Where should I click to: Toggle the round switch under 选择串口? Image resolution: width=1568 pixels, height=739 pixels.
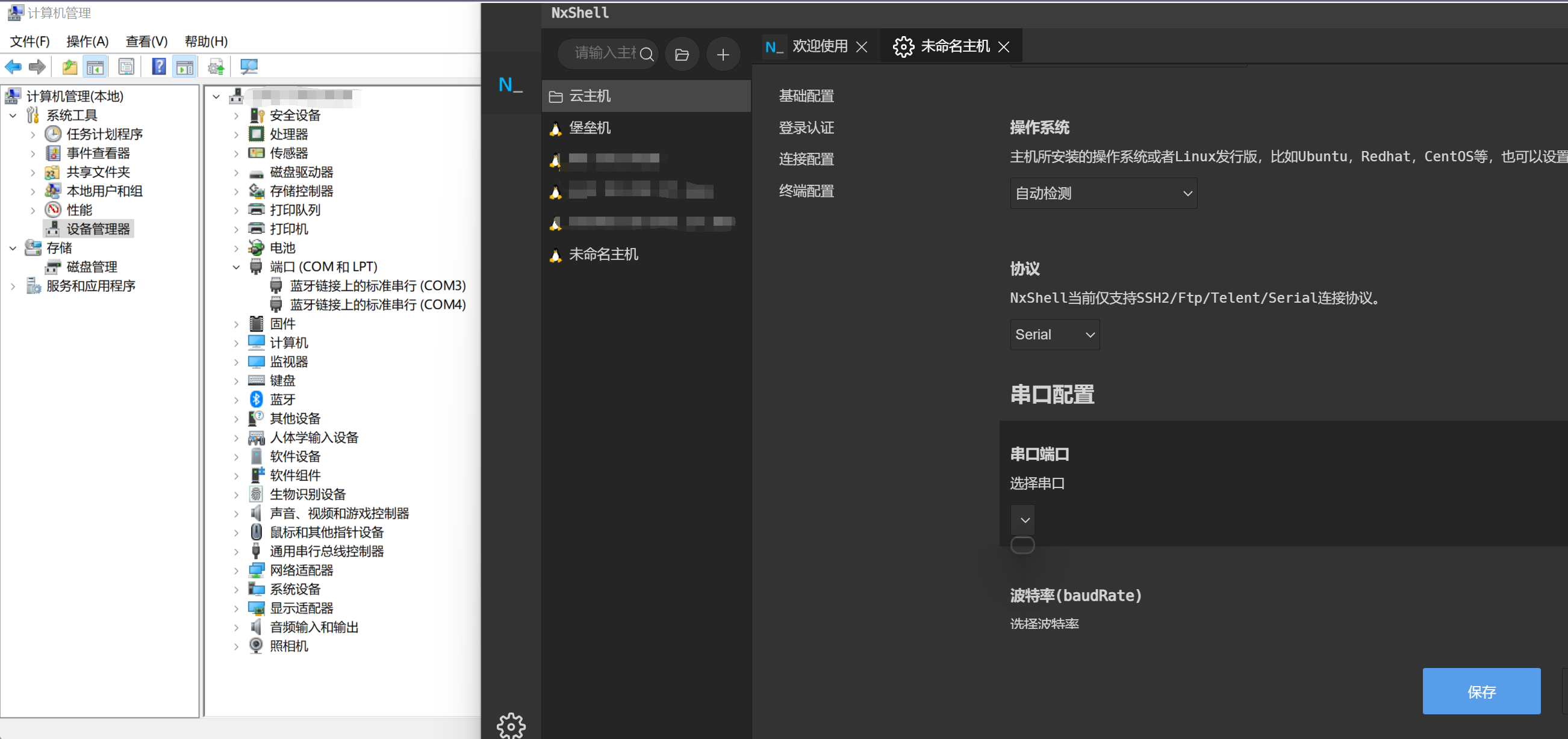1022,545
